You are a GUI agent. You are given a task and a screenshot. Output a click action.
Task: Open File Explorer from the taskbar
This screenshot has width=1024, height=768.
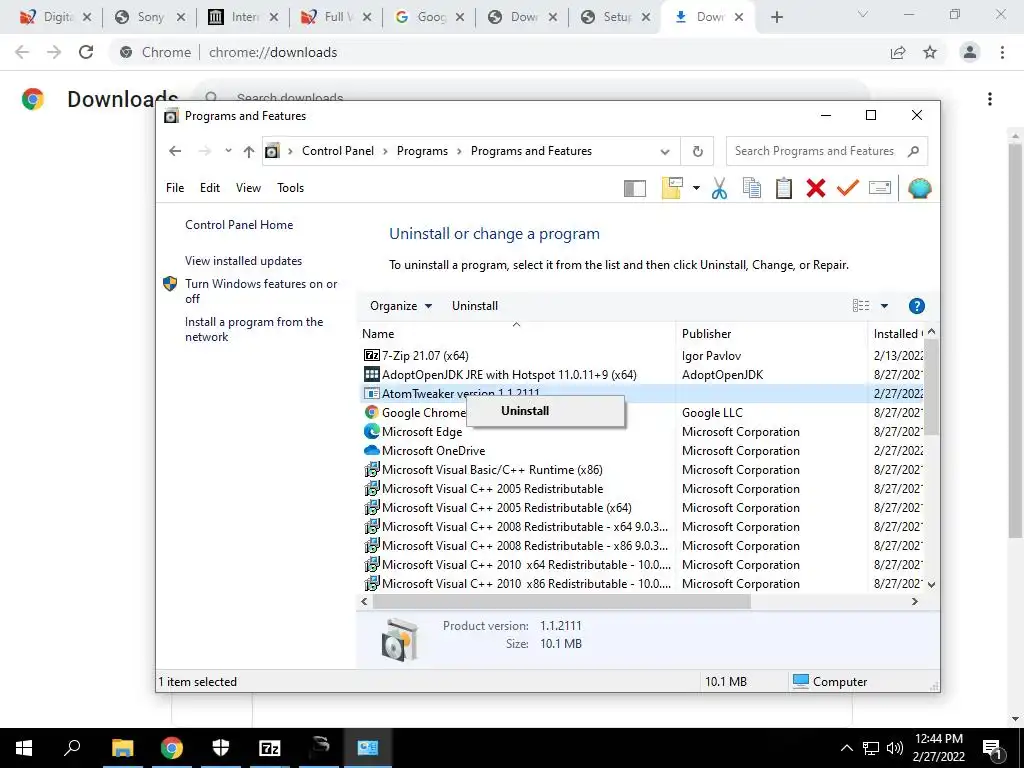122,748
